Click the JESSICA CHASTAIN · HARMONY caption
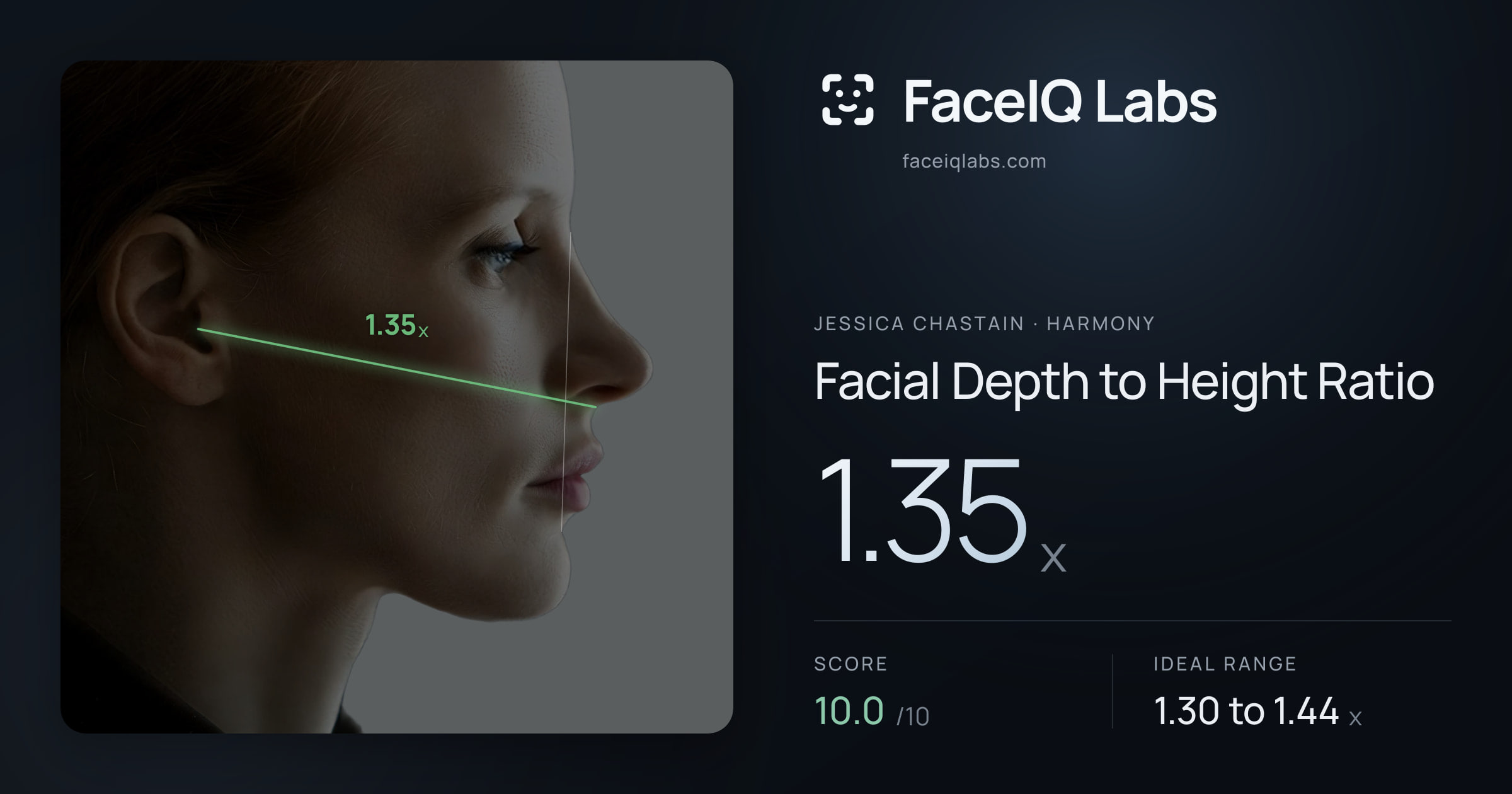The width and height of the screenshot is (1512, 794). click(x=984, y=323)
